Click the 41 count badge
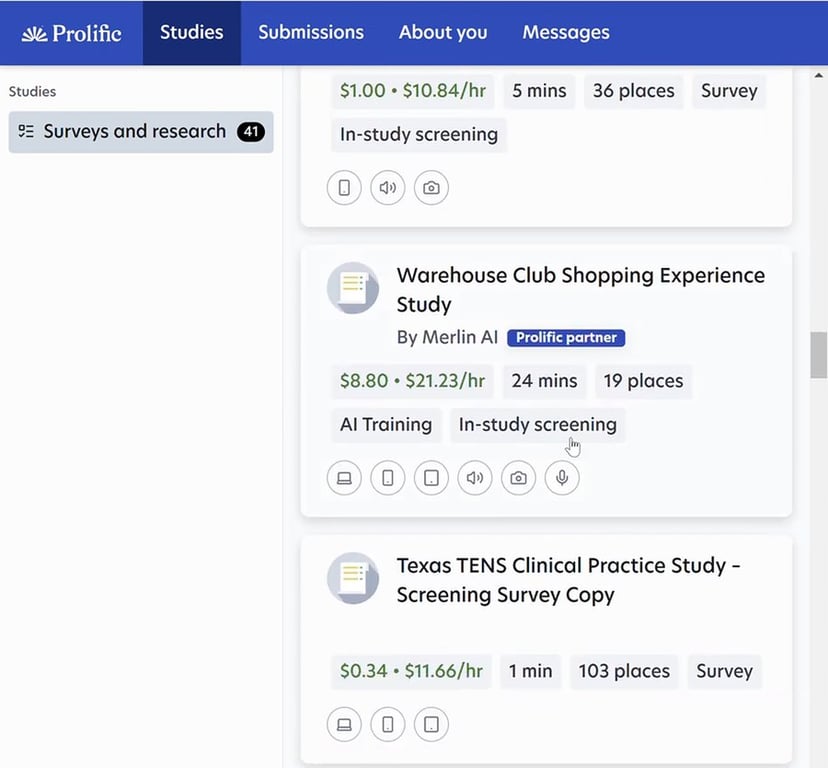This screenshot has width=828, height=768. point(251,132)
